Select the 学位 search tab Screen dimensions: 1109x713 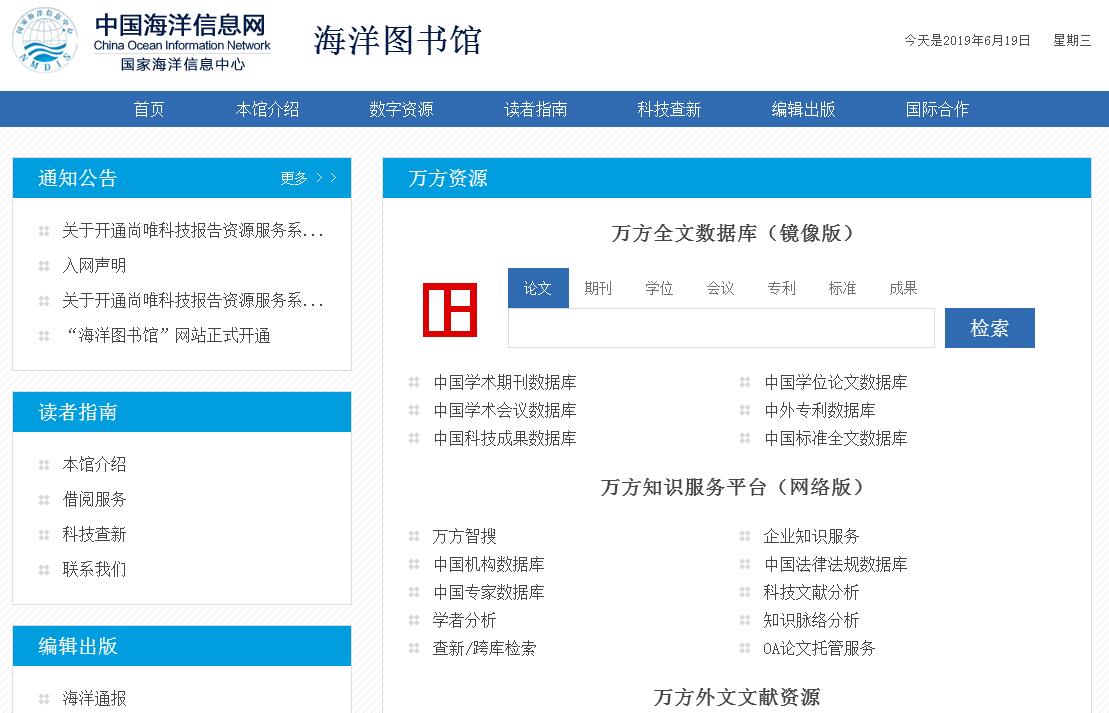coord(659,288)
